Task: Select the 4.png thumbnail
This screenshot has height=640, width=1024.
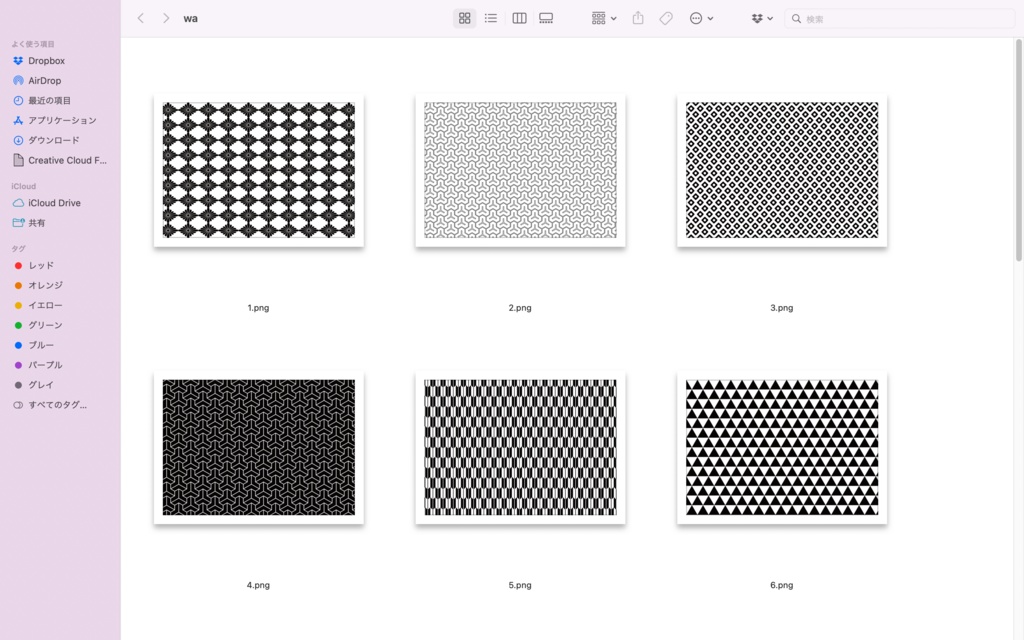Action: point(259,448)
